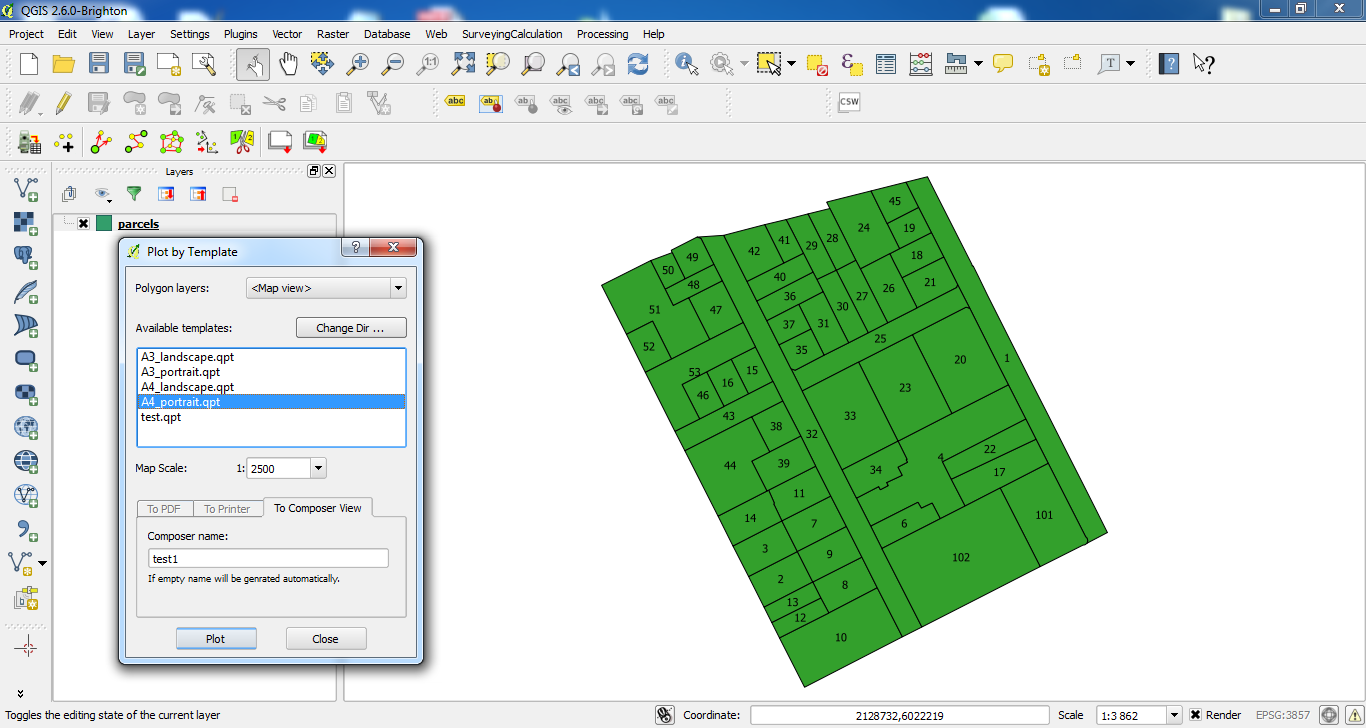Click the Open Project folder icon
1366x728 pixels.
64,64
